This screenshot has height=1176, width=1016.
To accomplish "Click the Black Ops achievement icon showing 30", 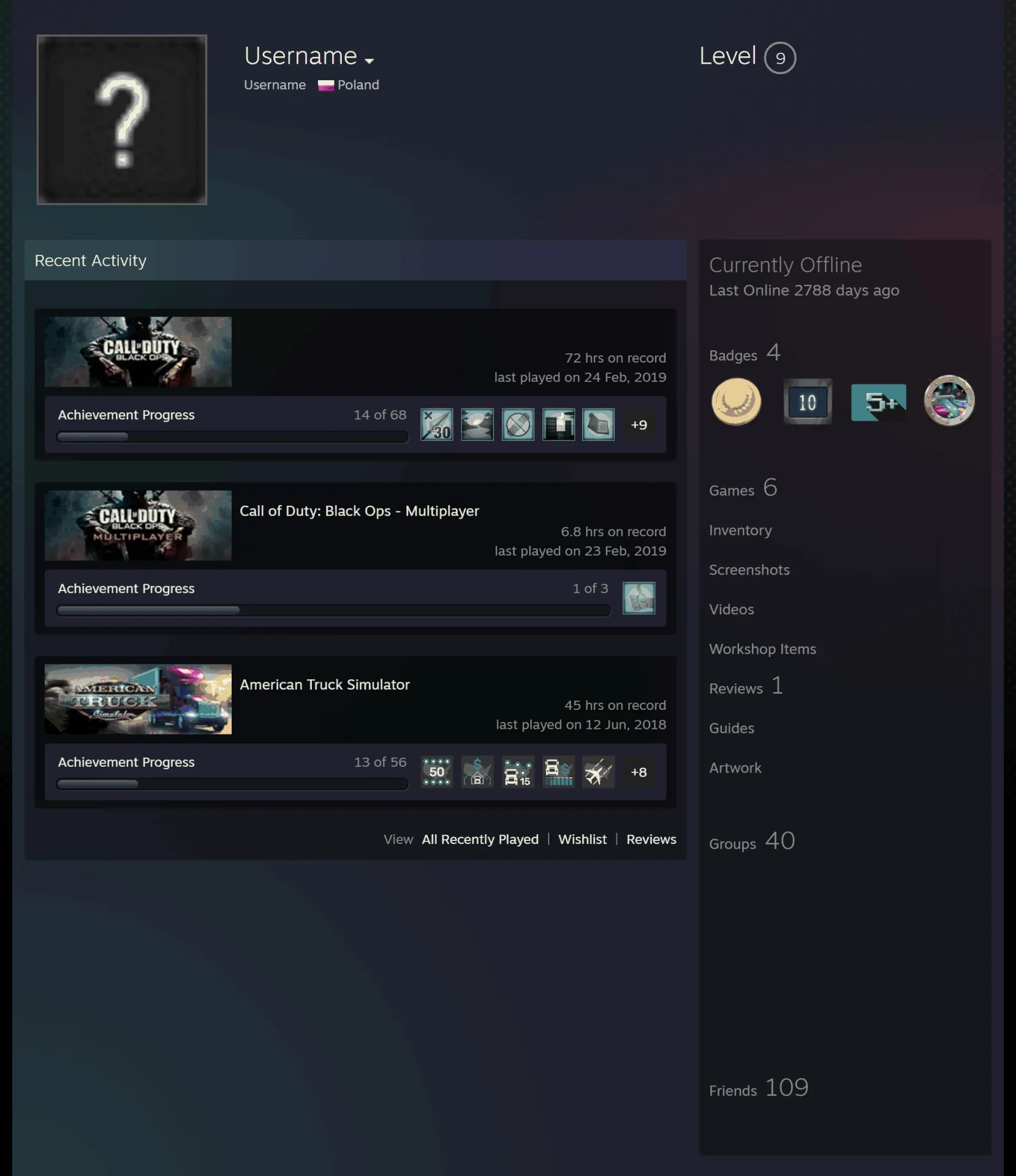I will coord(437,424).
